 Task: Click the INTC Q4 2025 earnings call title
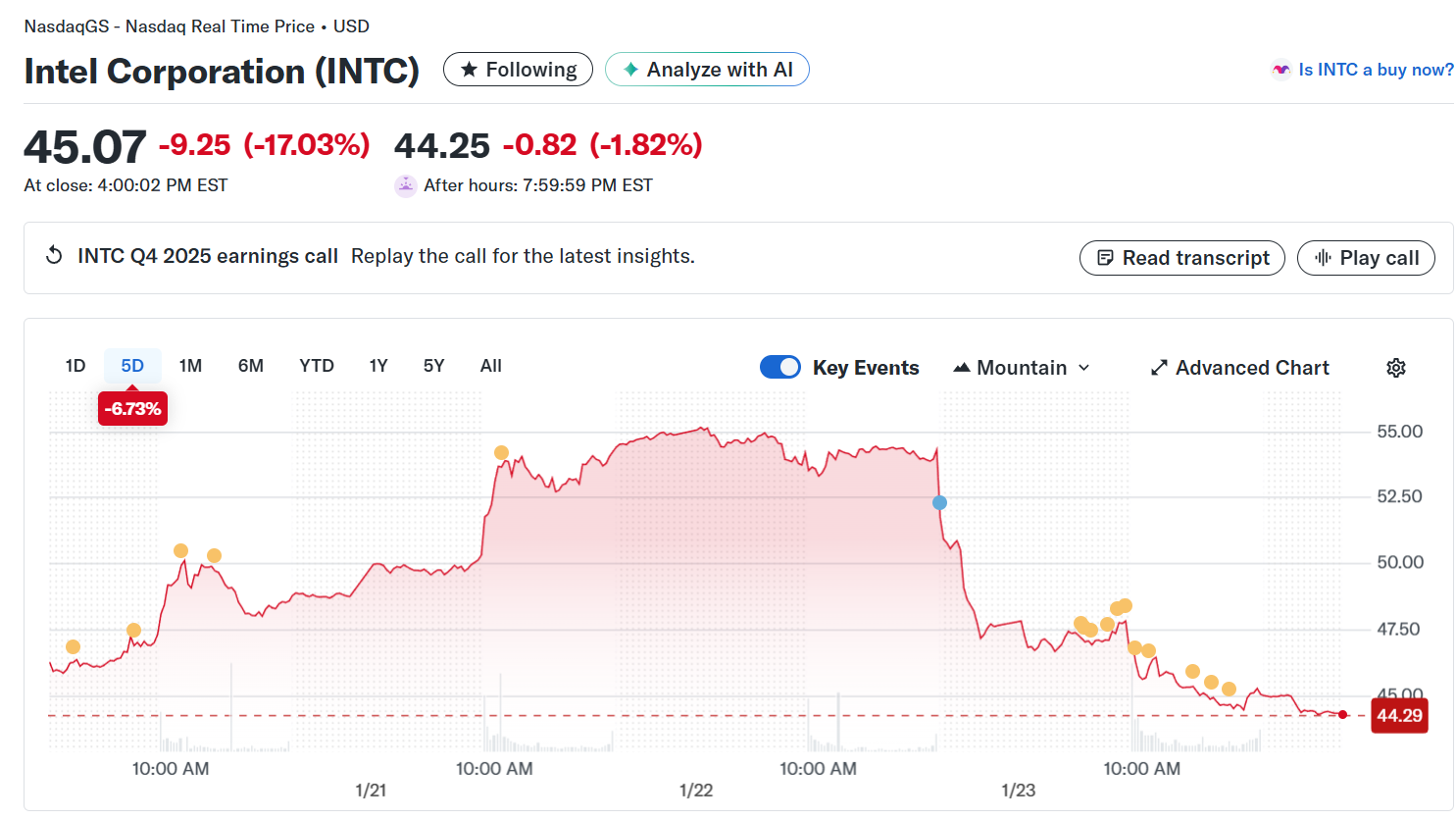click(208, 256)
